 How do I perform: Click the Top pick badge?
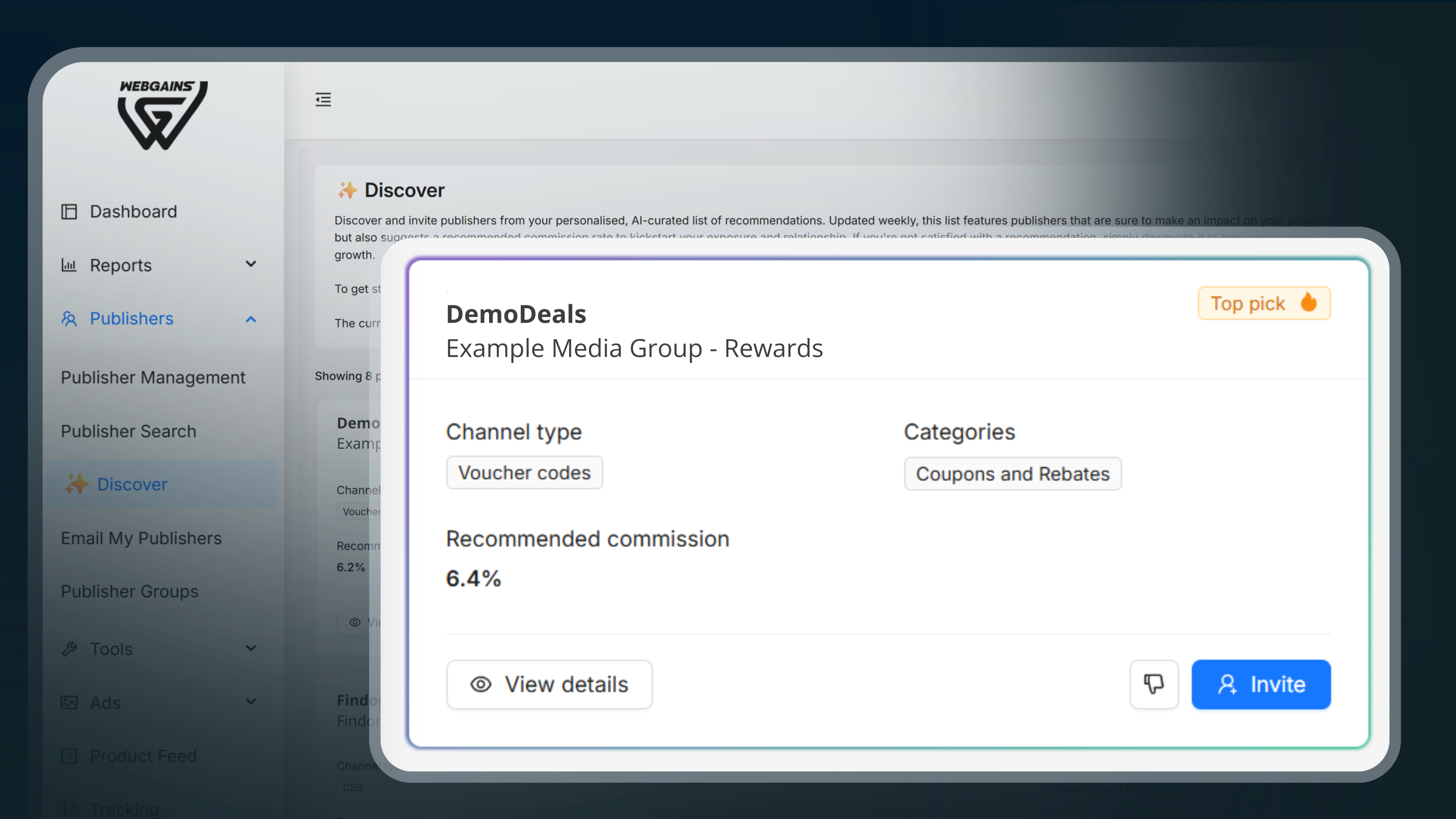click(1264, 304)
